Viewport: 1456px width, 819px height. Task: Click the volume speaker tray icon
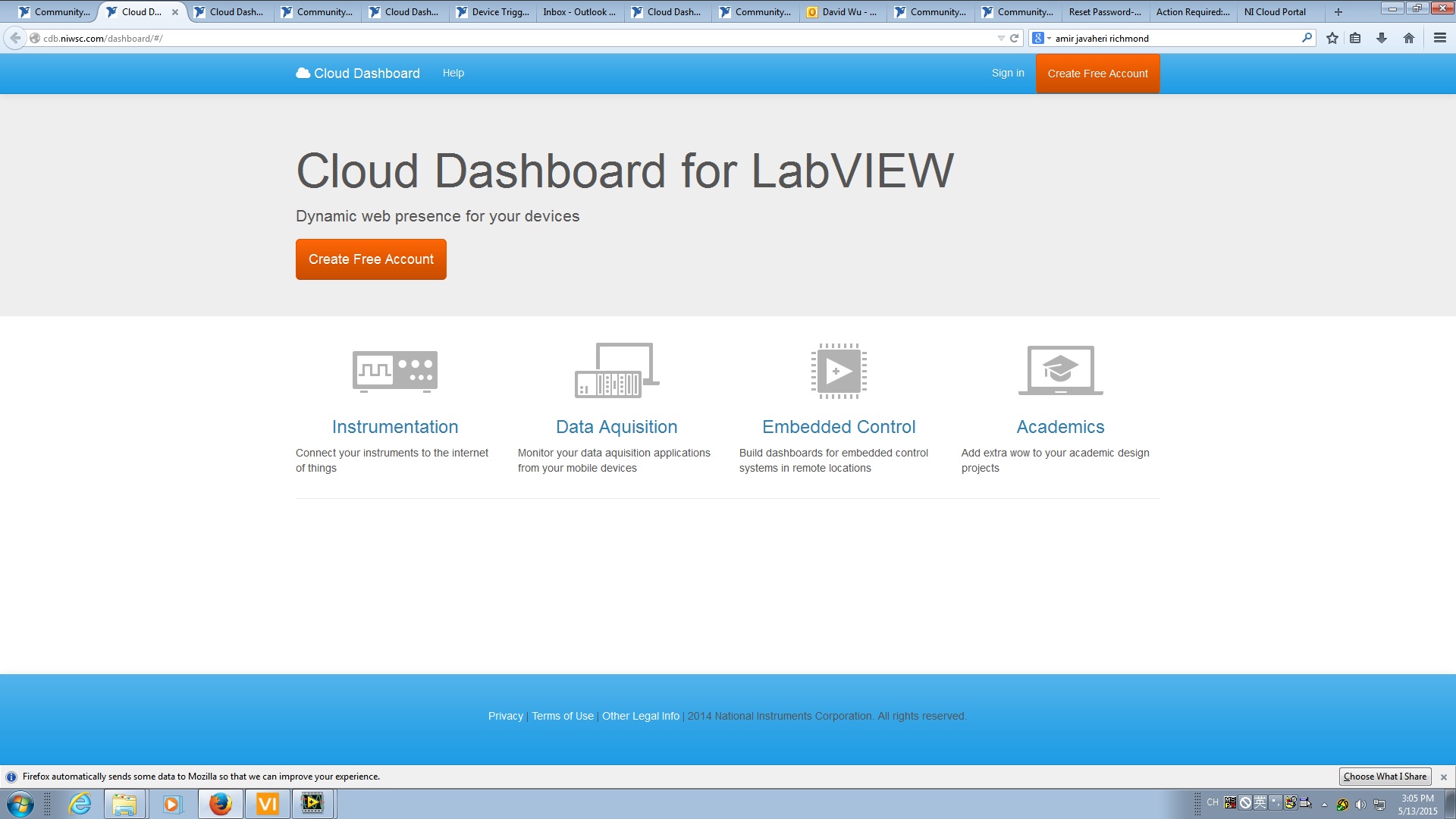click(1360, 805)
